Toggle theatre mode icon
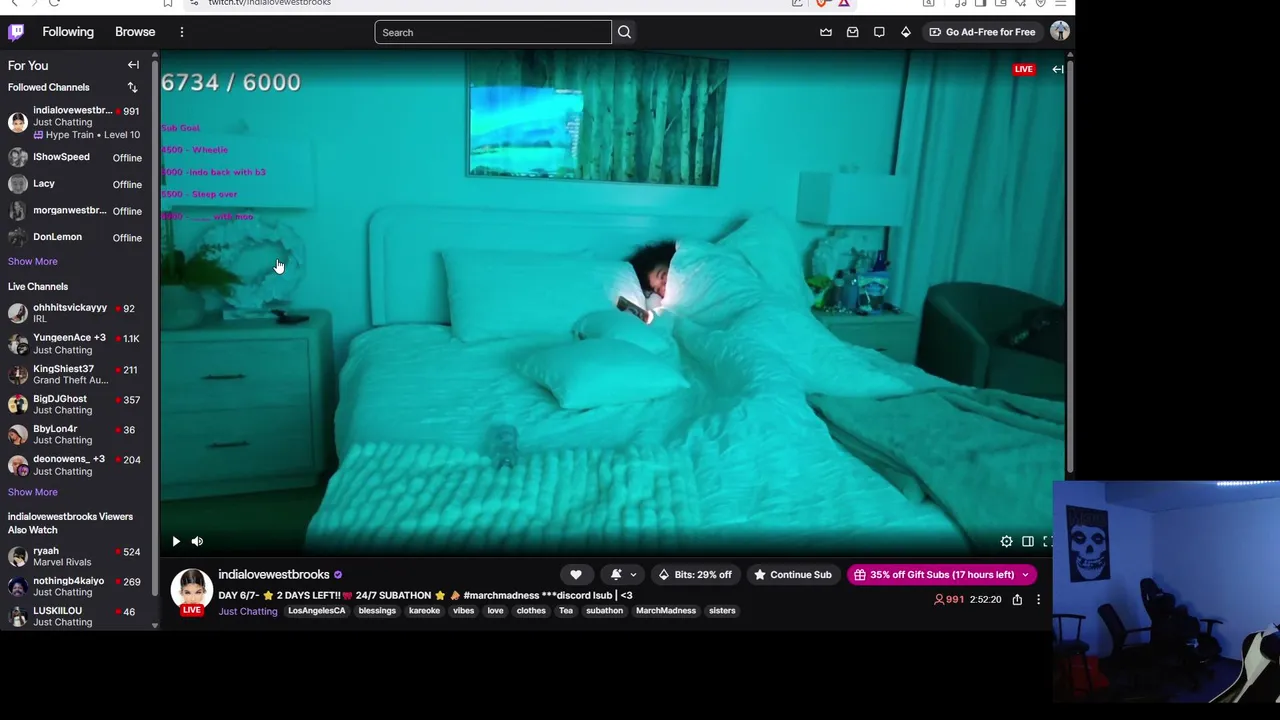The height and width of the screenshot is (720, 1280). [x=1027, y=541]
